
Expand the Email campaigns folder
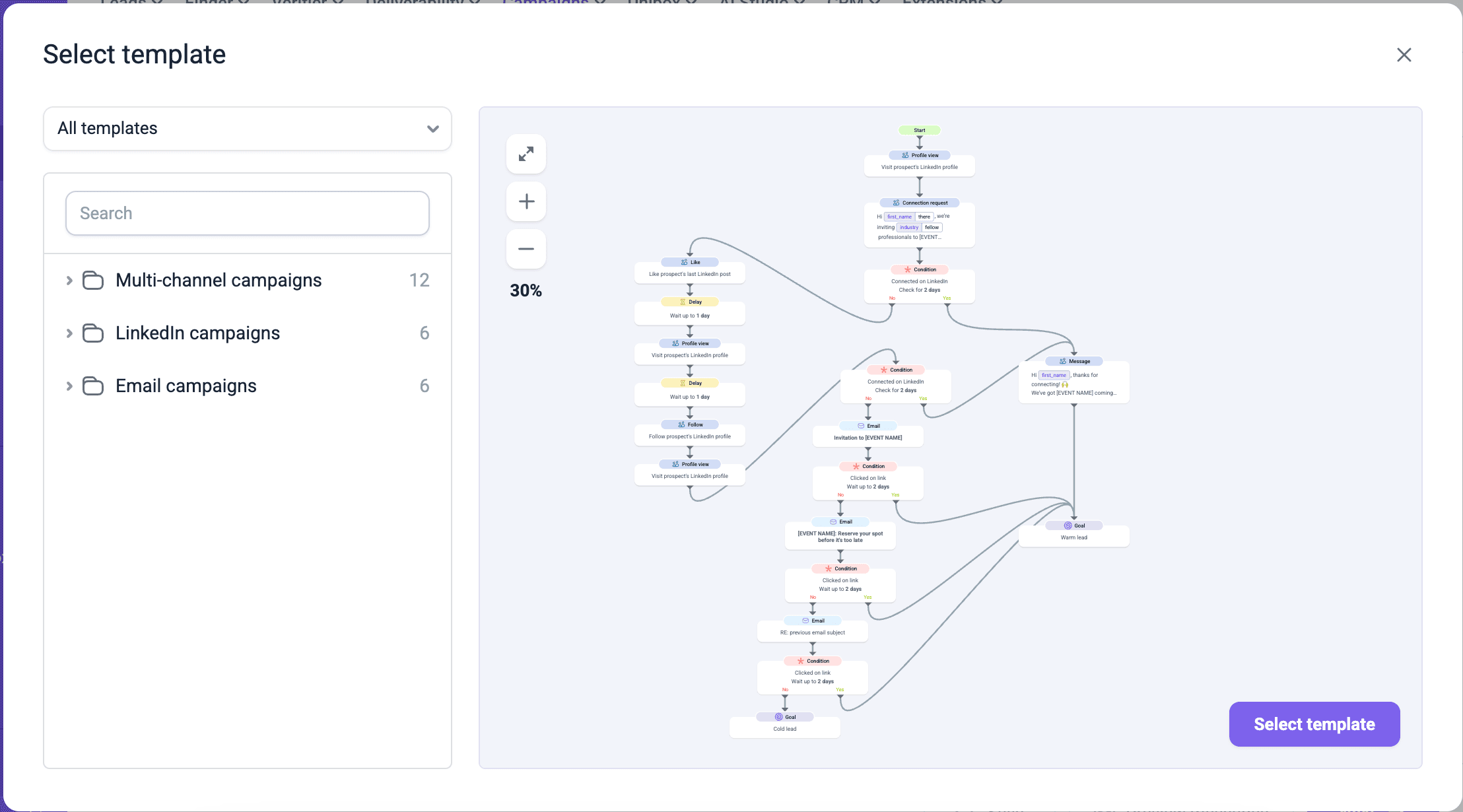(x=70, y=386)
